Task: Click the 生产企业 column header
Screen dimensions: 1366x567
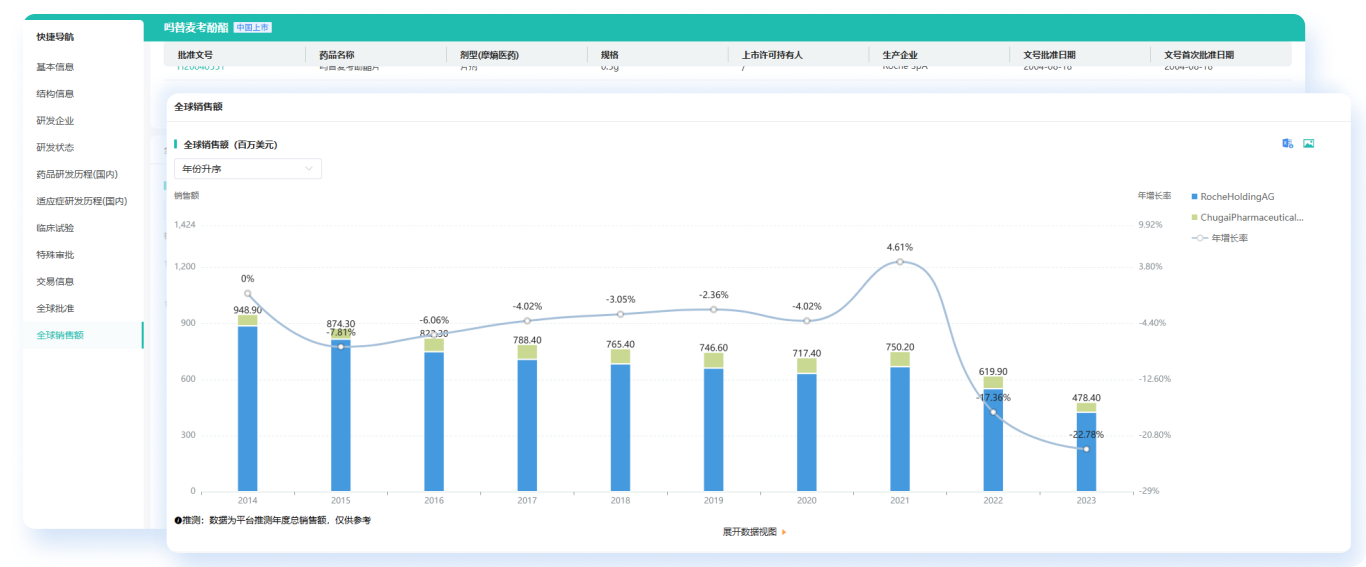Action: 900,55
